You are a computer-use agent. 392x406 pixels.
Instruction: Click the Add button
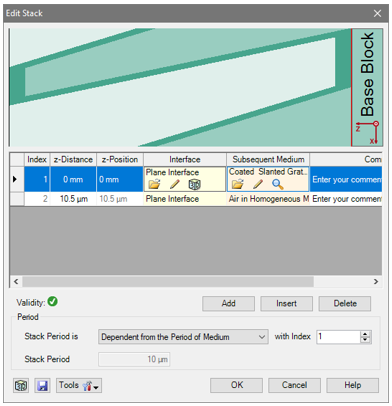pyautogui.click(x=228, y=303)
